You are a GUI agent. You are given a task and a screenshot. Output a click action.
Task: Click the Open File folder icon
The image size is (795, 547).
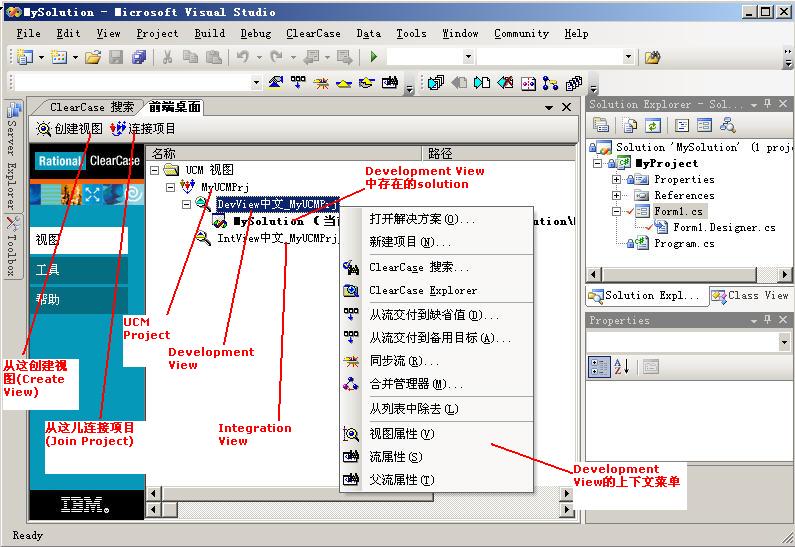(x=93, y=57)
